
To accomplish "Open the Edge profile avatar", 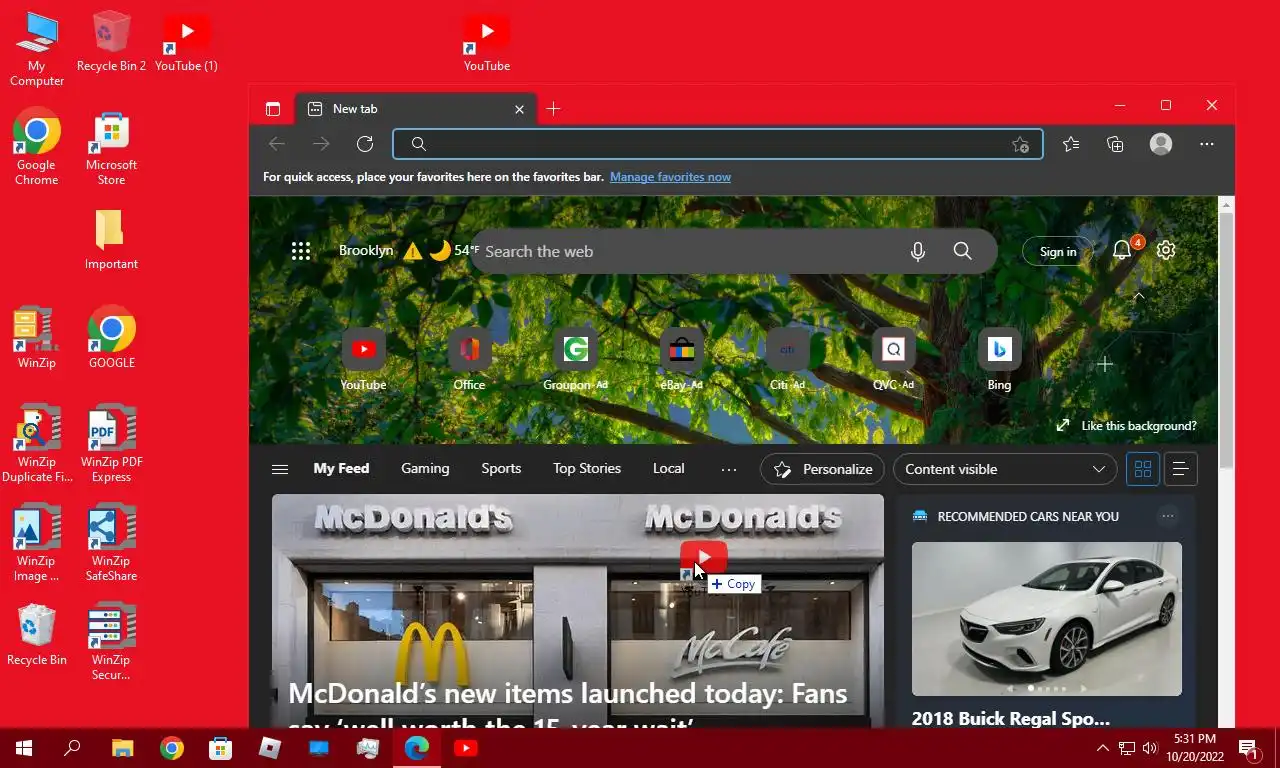I will 1161,144.
